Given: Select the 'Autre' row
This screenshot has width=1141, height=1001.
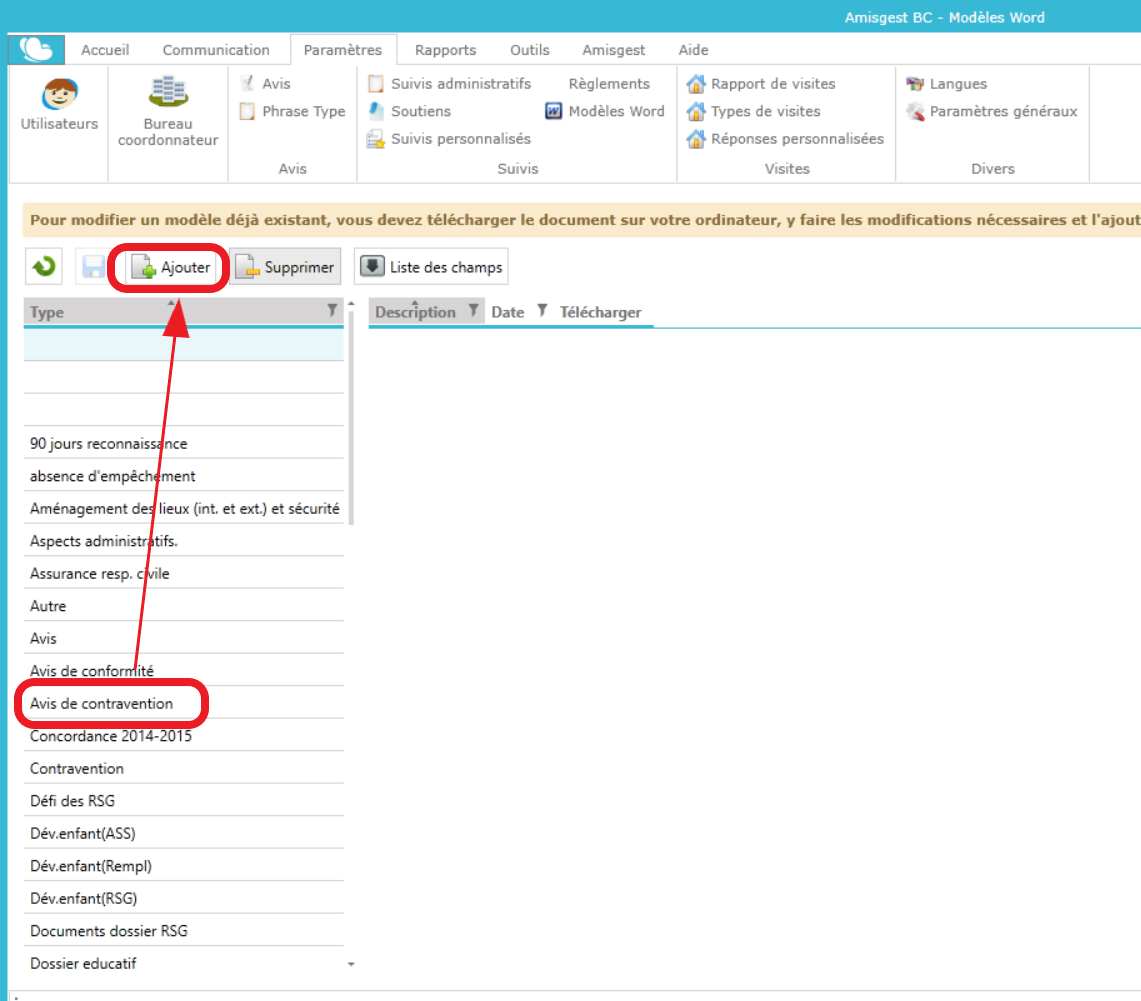Looking at the screenshot, I should click(x=183, y=606).
